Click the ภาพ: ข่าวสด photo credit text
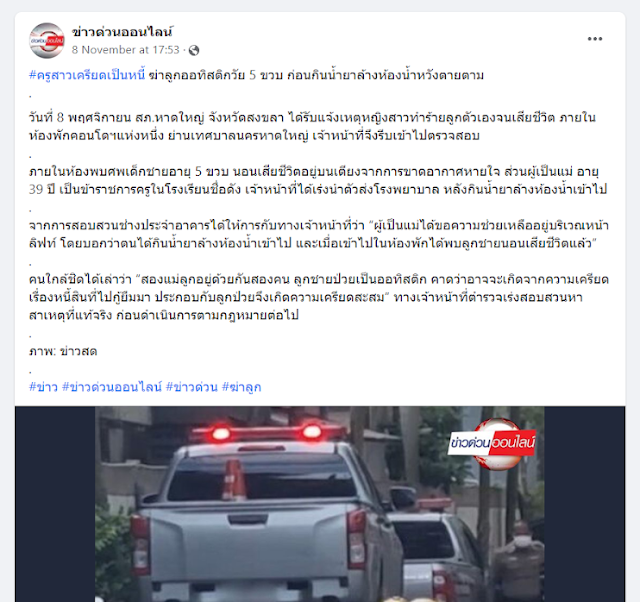640x602 pixels. pyautogui.click(x=63, y=351)
